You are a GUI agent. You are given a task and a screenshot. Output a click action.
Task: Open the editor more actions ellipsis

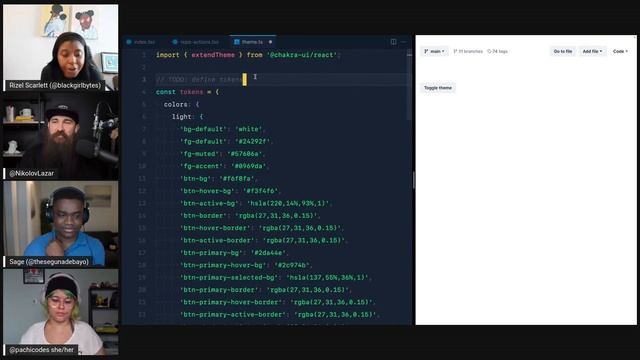pos(404,42)
